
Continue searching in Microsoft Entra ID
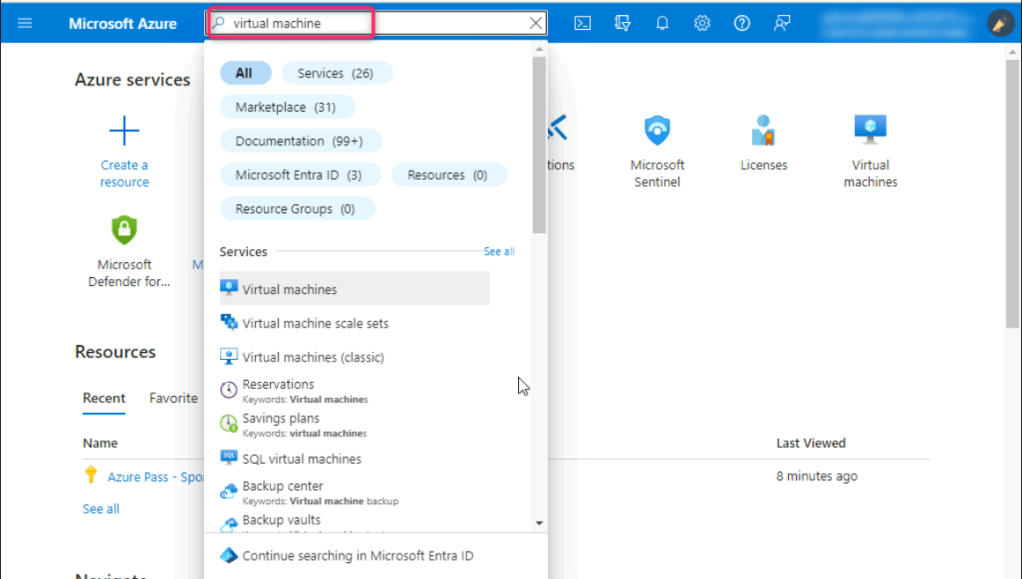click(357, 556)
